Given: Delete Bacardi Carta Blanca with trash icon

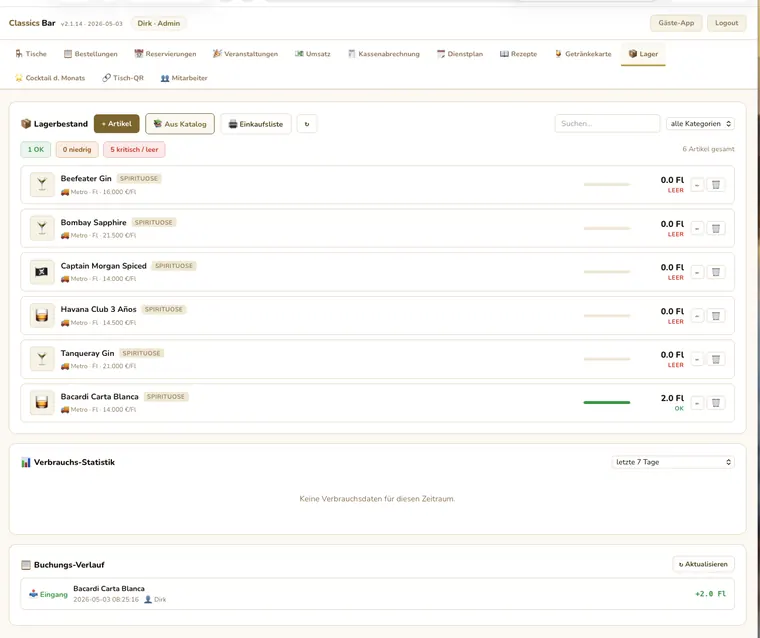Looking at the screenshot, I should (716, 403).
